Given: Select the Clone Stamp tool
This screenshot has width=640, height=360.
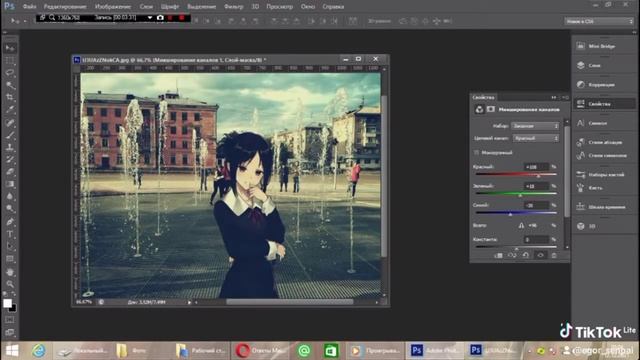Looking at the screenshot, I should [10, 147].
